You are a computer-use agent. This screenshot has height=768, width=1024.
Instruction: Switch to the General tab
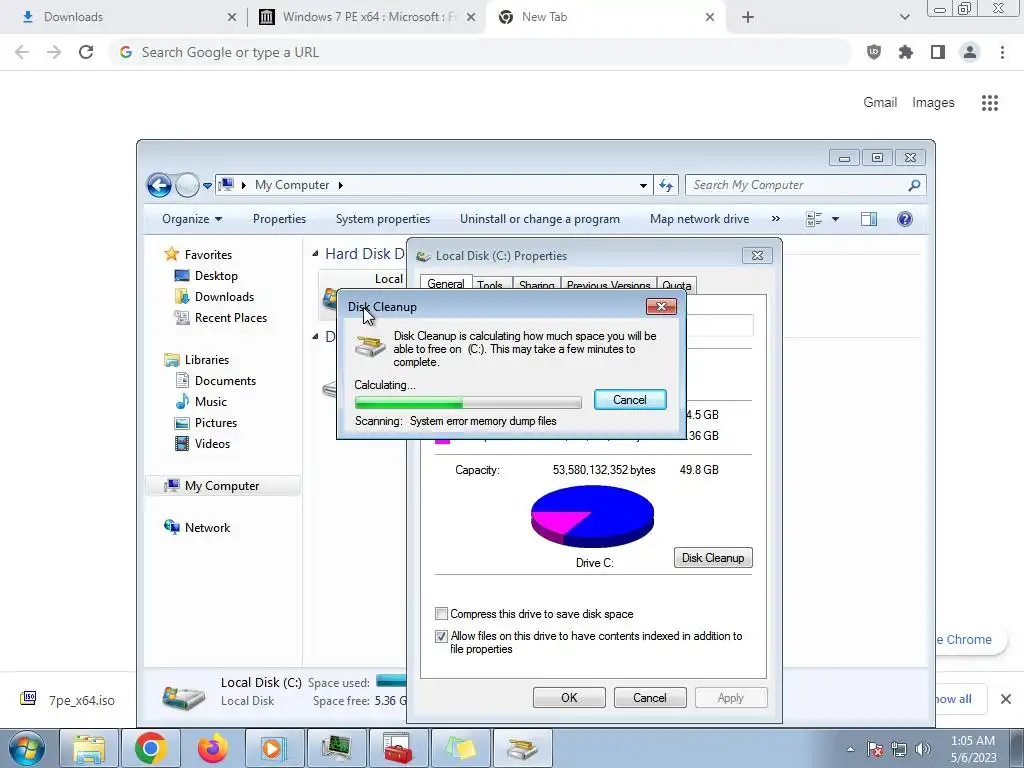click(x=445, y=283)
